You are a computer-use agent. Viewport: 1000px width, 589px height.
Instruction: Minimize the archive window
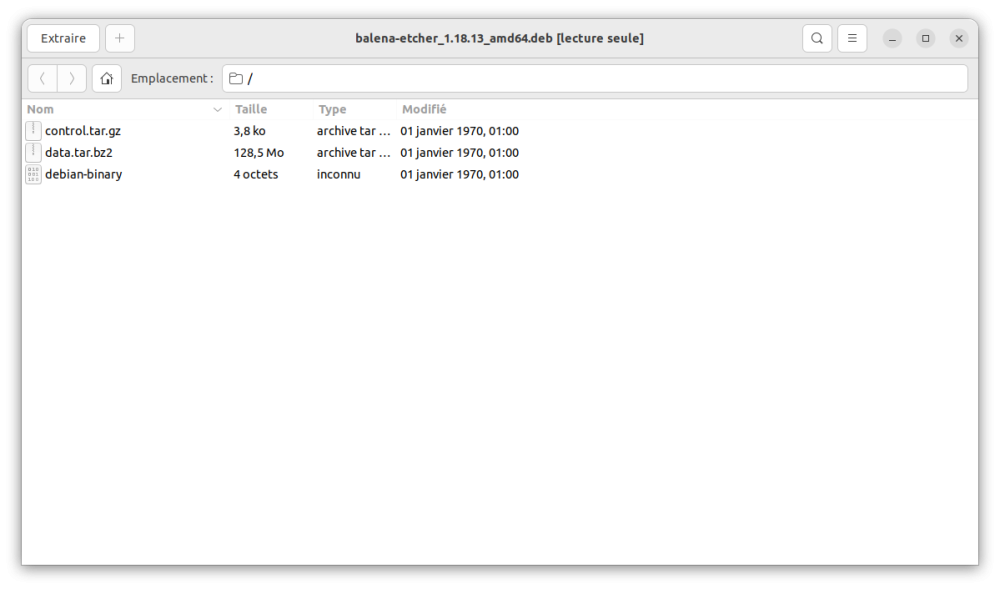click(x=892, y=38)
